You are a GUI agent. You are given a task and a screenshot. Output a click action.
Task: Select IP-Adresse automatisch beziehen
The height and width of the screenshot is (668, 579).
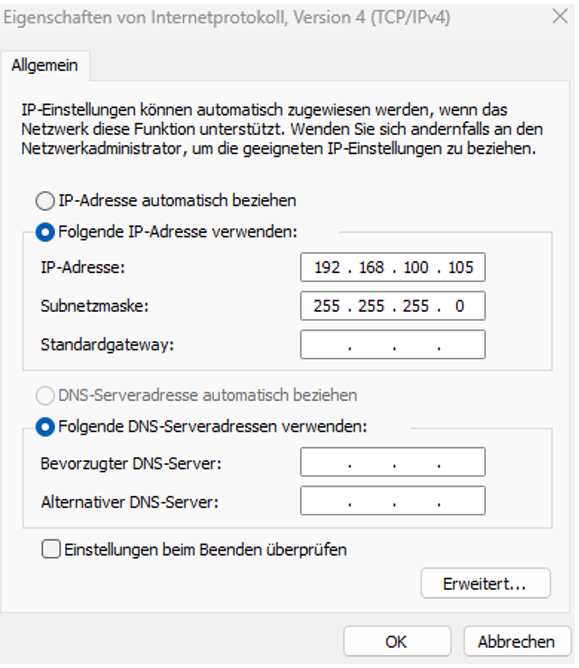pos(45,201)
